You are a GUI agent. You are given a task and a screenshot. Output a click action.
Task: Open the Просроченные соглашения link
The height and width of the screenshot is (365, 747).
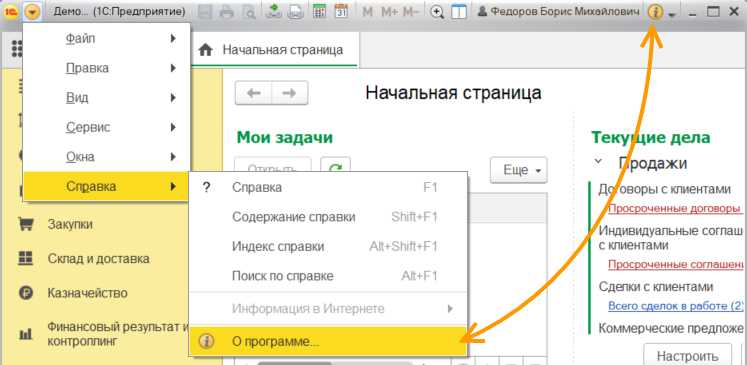click(677, 264)
